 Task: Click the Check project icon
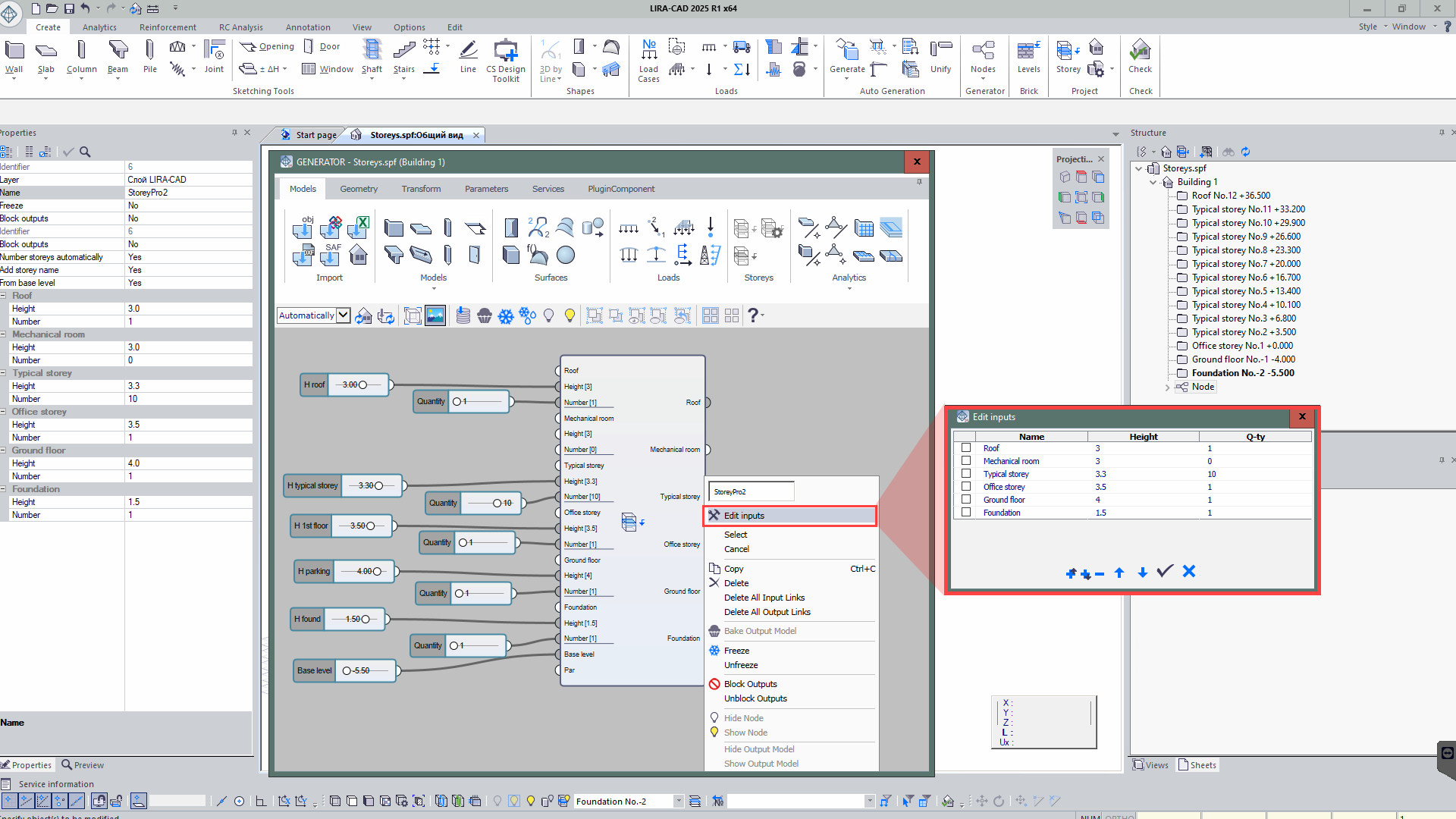pyautogui.click(x=1140, y=52)
